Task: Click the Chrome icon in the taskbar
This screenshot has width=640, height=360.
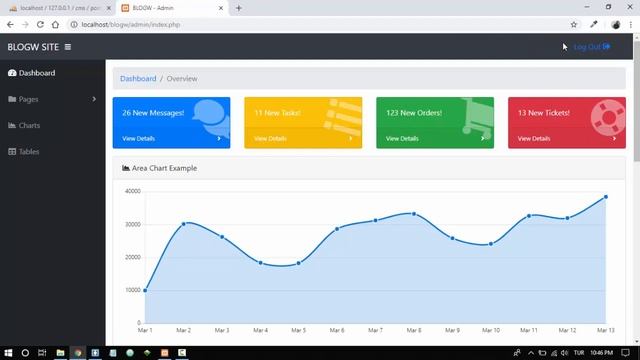Action: pyautogui.click(x=78, y=353)
